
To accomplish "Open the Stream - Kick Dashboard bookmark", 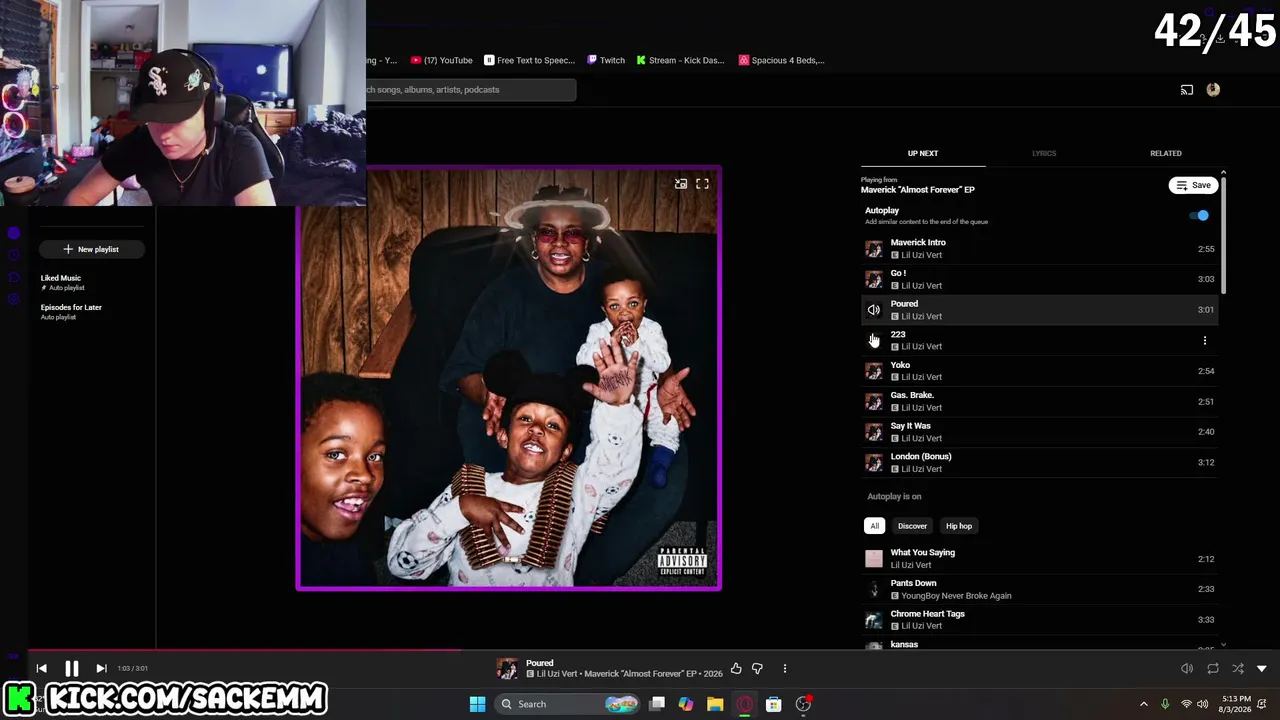I will click(x=680, y=60).
